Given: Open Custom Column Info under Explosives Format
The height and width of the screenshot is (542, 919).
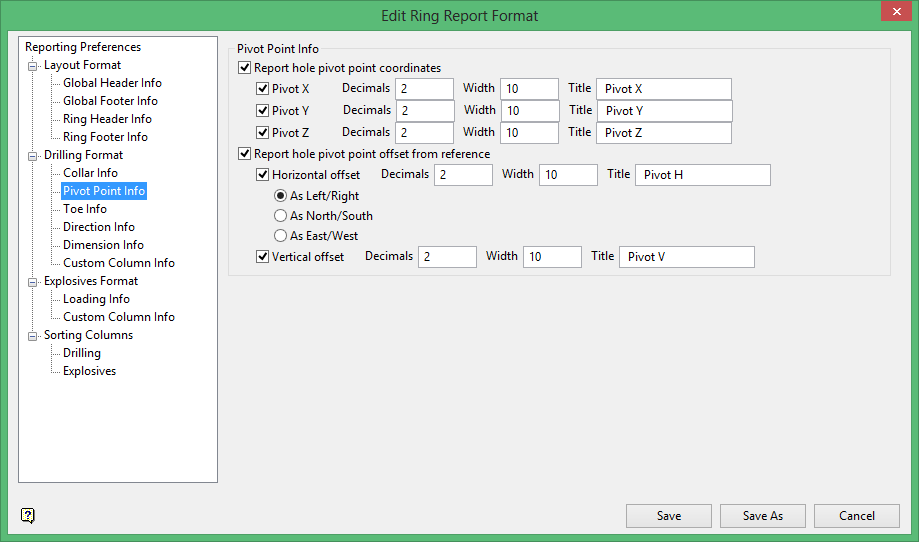Looking at the screenshot, I should (x=119, y=317).
